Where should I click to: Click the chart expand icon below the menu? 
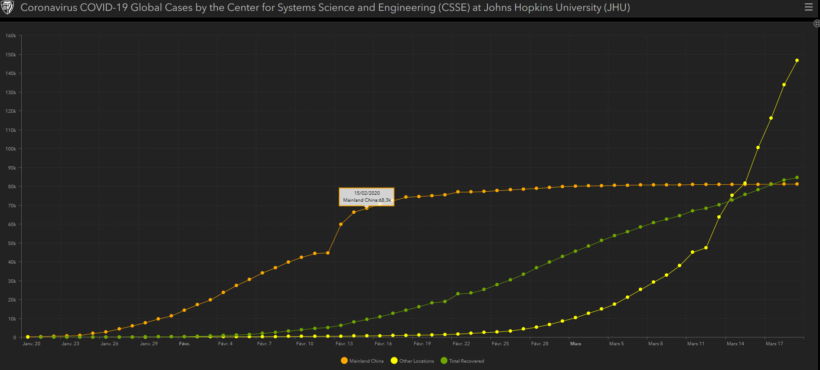tap(816, 24)
